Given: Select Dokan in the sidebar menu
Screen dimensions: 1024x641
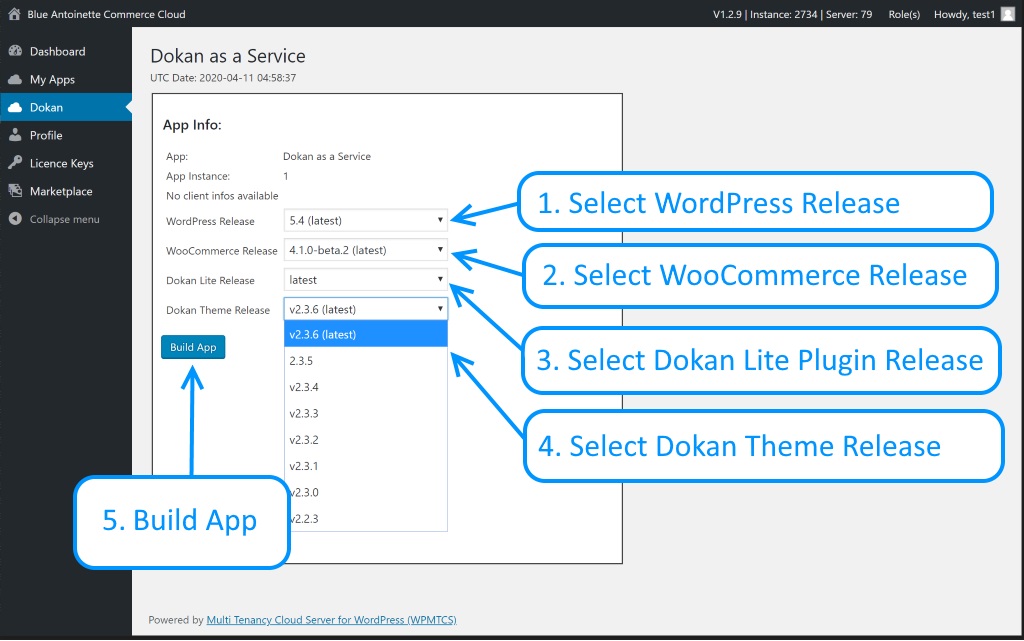Looking at the screenshot, I should (66, 108).
